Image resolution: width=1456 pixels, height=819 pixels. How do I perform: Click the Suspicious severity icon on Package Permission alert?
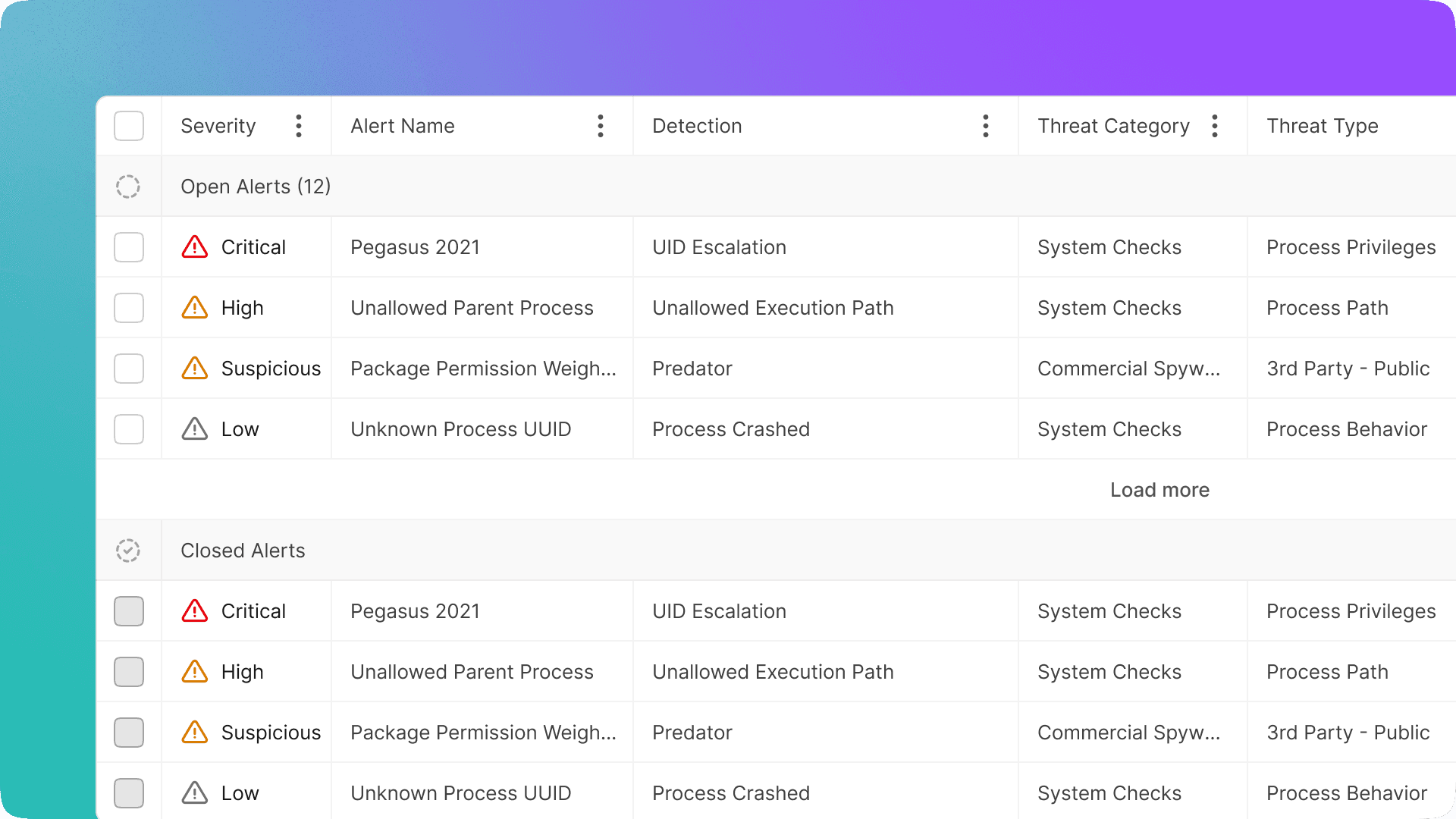pyautogui.click(x=194, y=368)
